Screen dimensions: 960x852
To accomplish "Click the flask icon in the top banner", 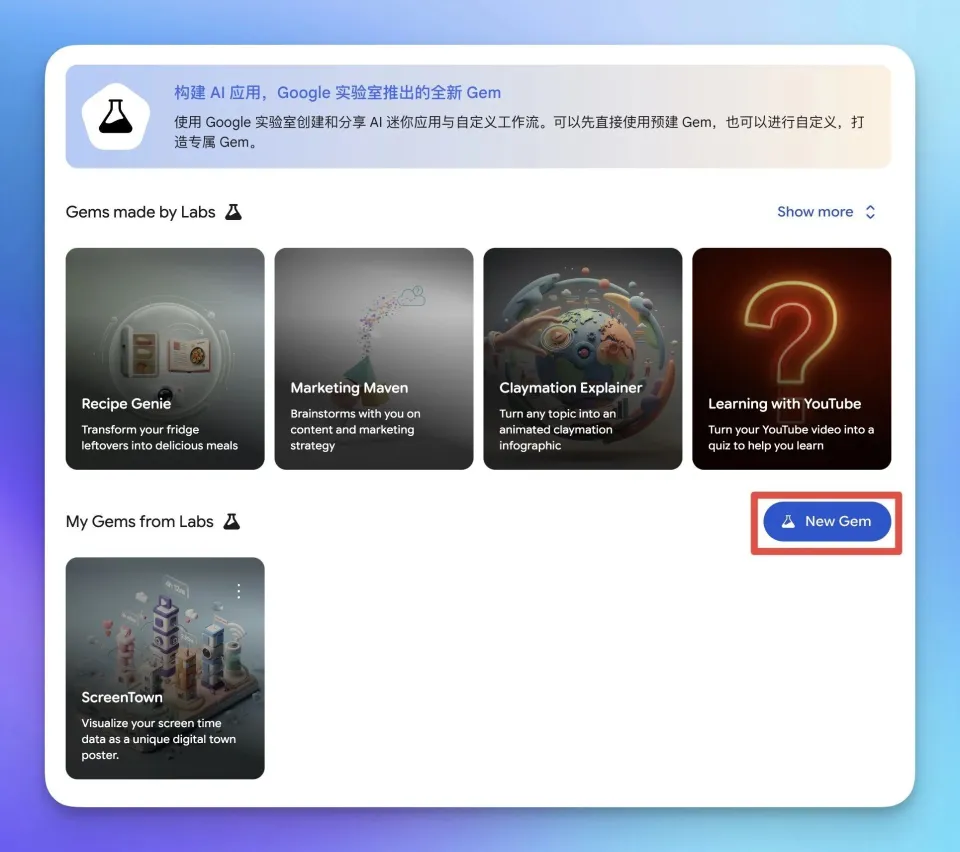I will tap(116, 117).
